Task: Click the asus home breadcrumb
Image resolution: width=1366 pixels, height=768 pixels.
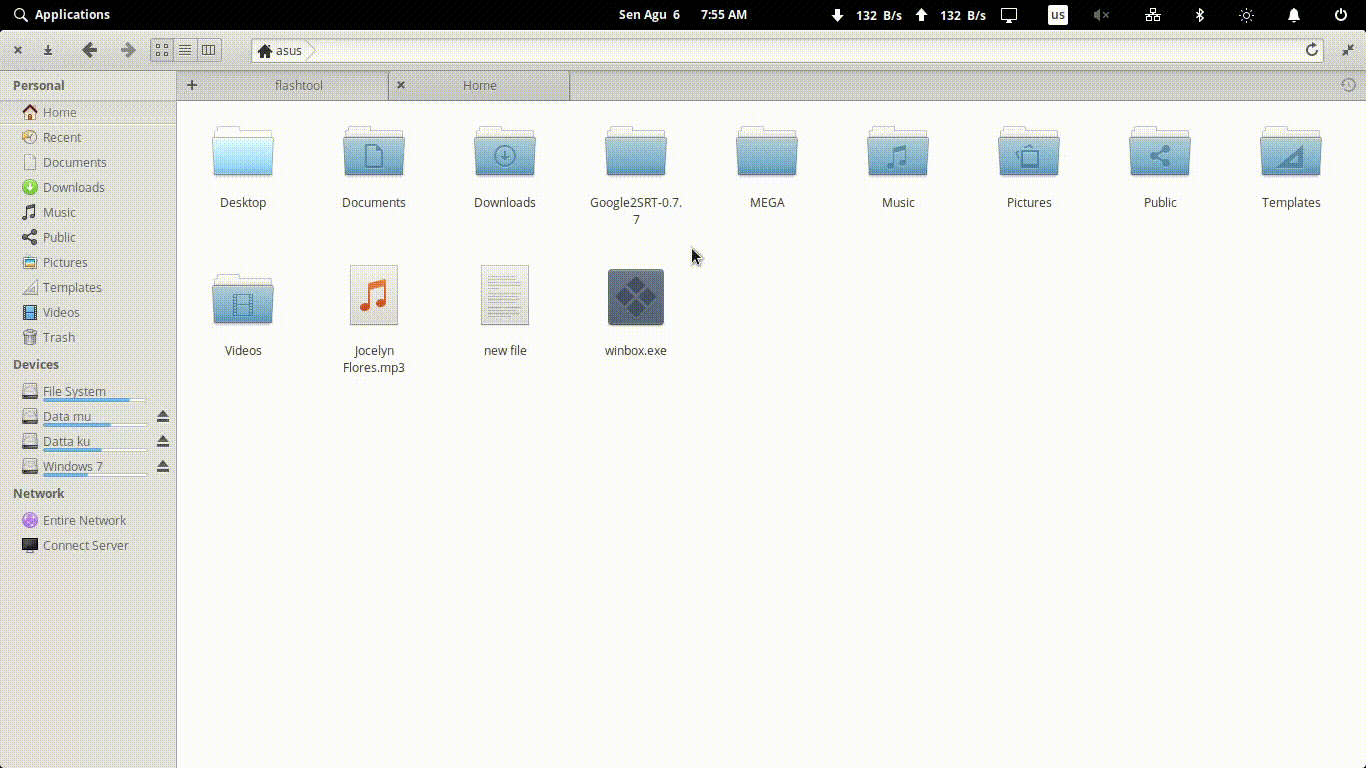Action: pos(280,50)
